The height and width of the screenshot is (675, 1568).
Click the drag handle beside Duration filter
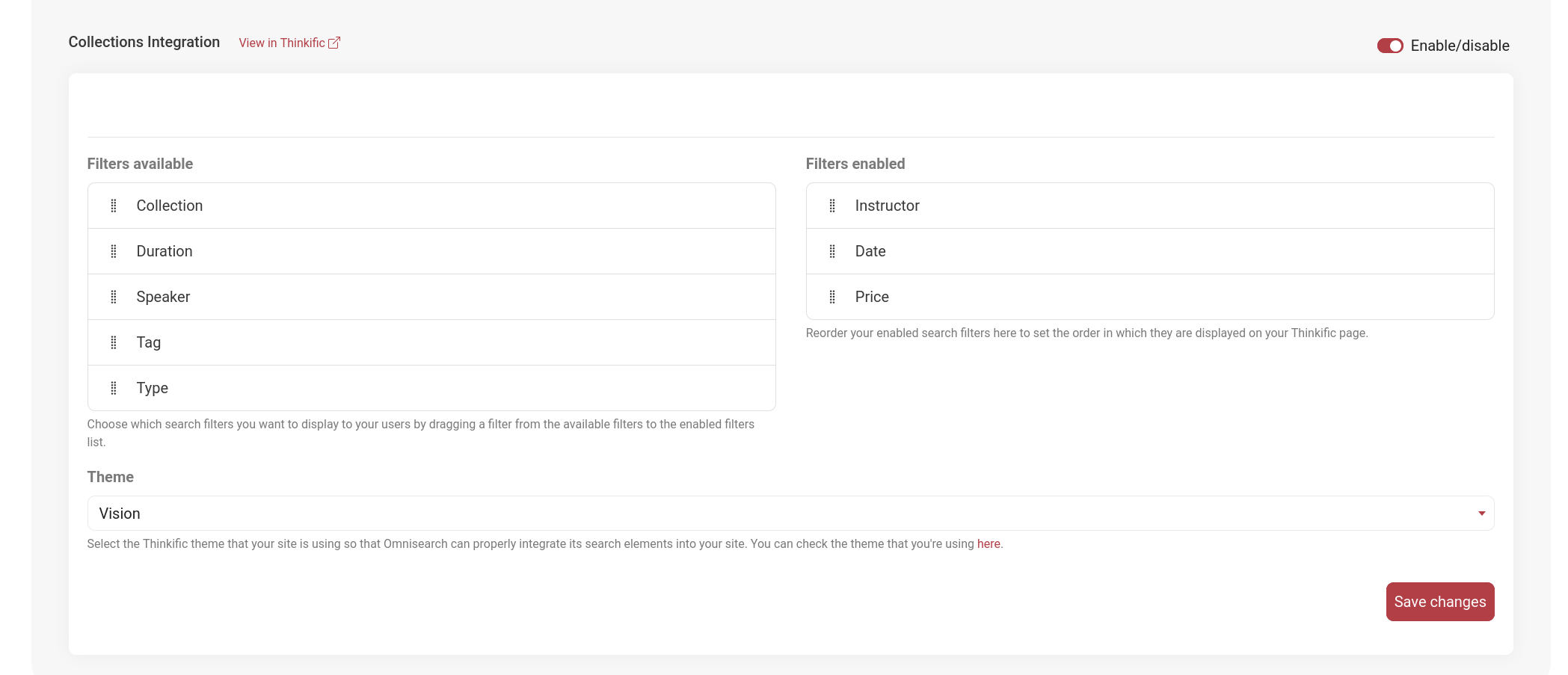[x=114, y=251]
